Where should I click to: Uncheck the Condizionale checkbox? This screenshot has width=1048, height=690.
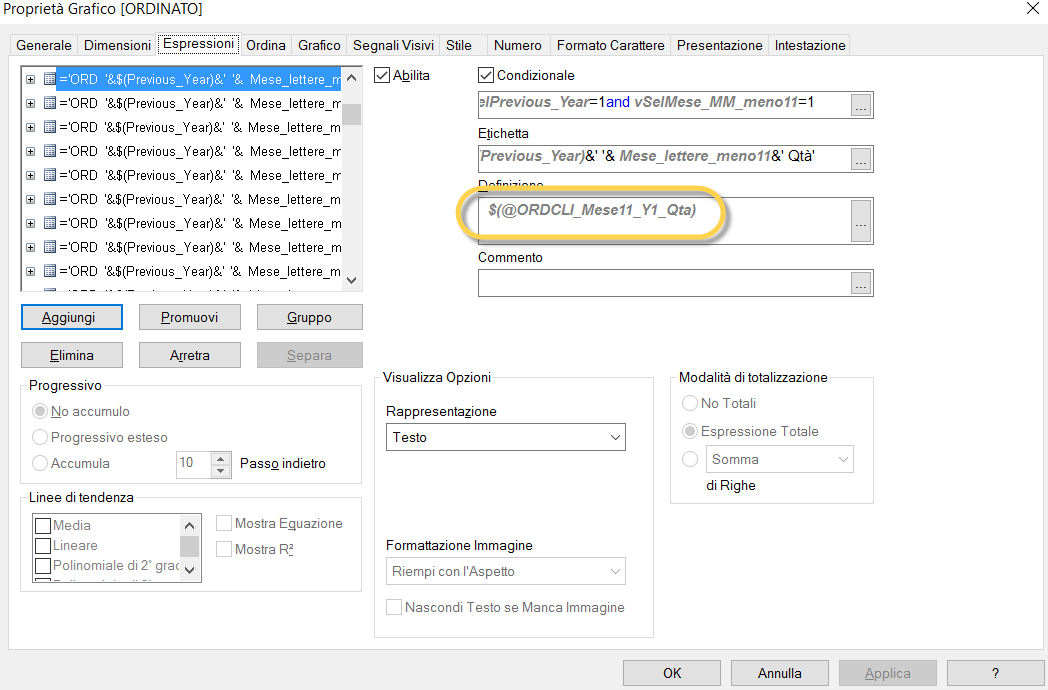pos(487,75)
